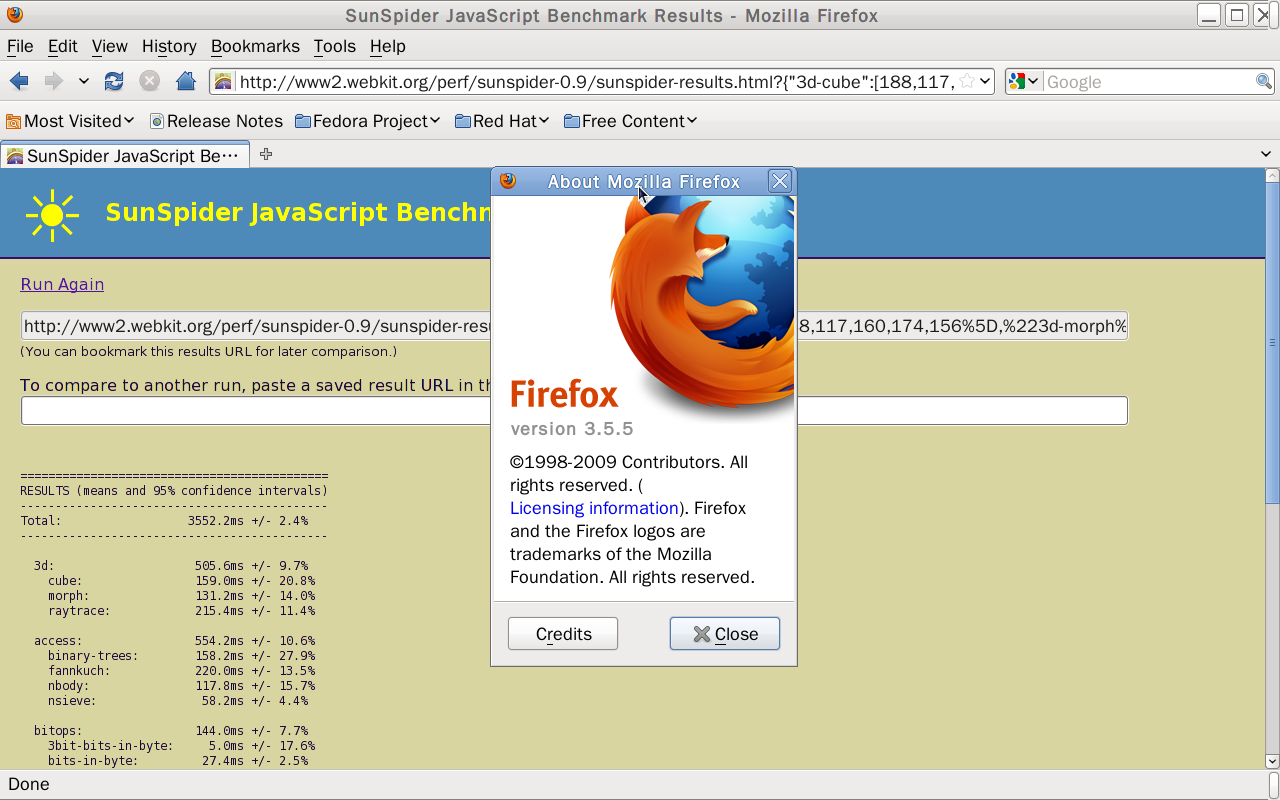Click the '3bit-bits-in-byte:' result row
This screenshot has height=800, width=1280.
coord(181,745)
